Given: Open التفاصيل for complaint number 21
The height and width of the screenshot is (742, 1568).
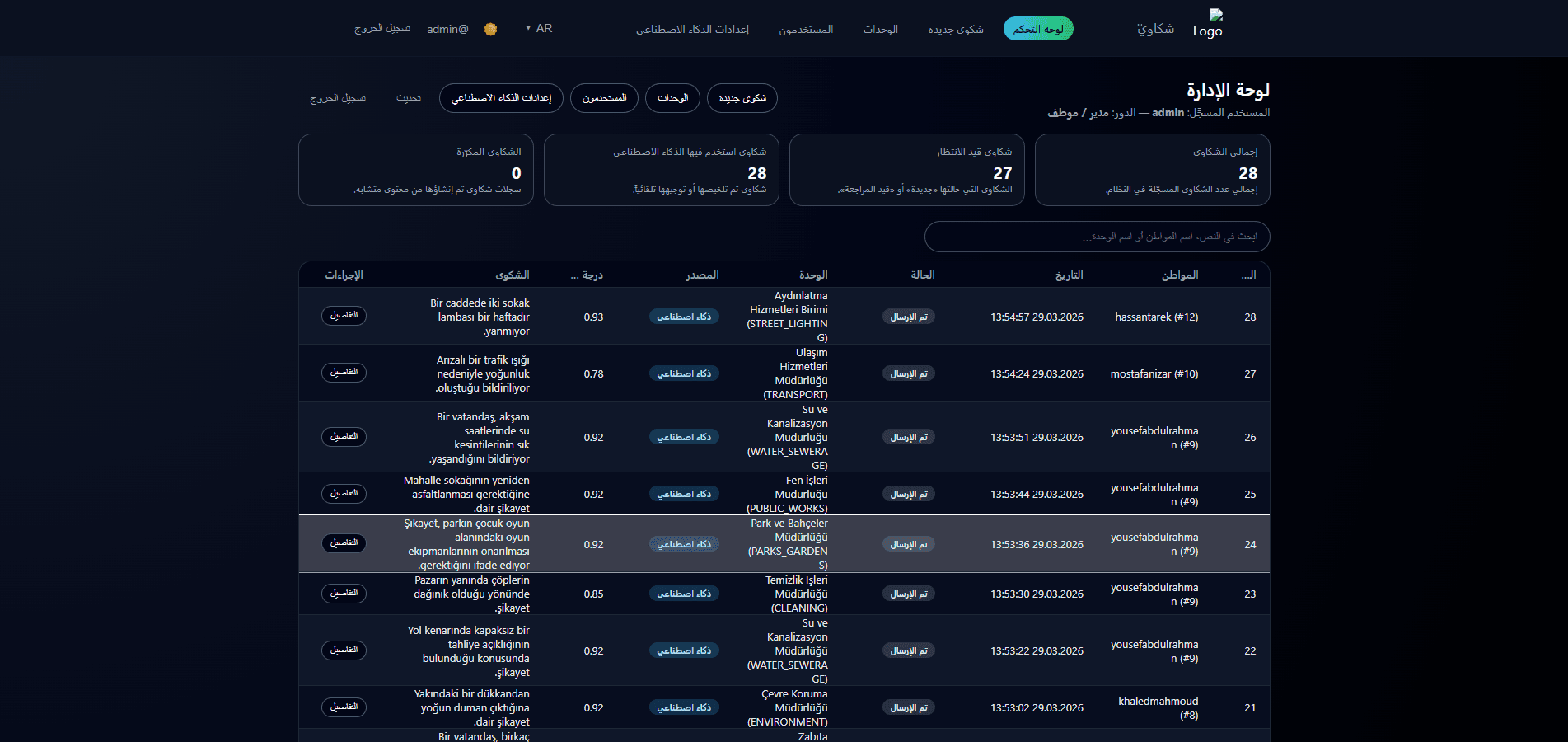Looking at the screenshot, I should pyautogui.click(x=344, y=707).
